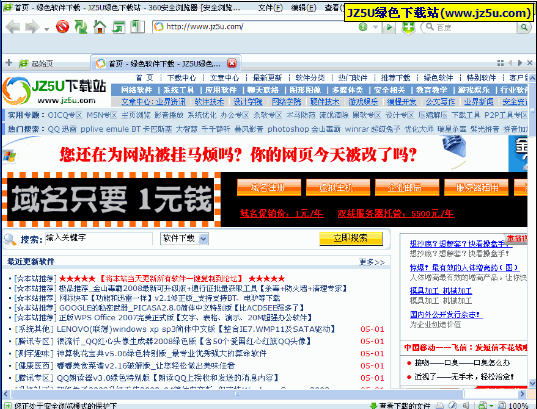The image size is (537, 409).
Task: Open the 域名促销价 1元/年 link
Action: (x=282, y=213)
